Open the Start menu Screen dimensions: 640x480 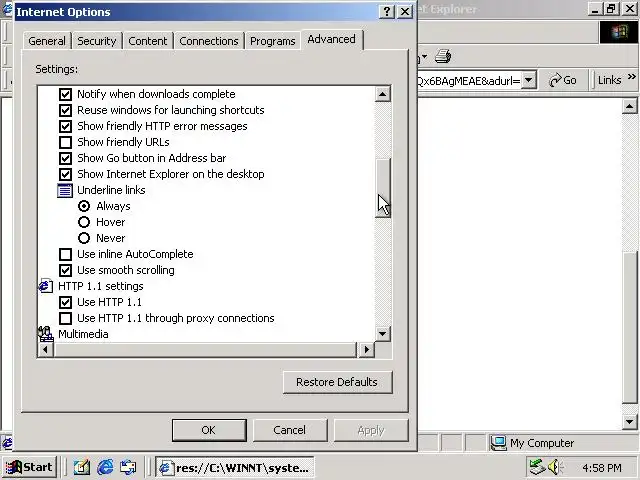29,467
